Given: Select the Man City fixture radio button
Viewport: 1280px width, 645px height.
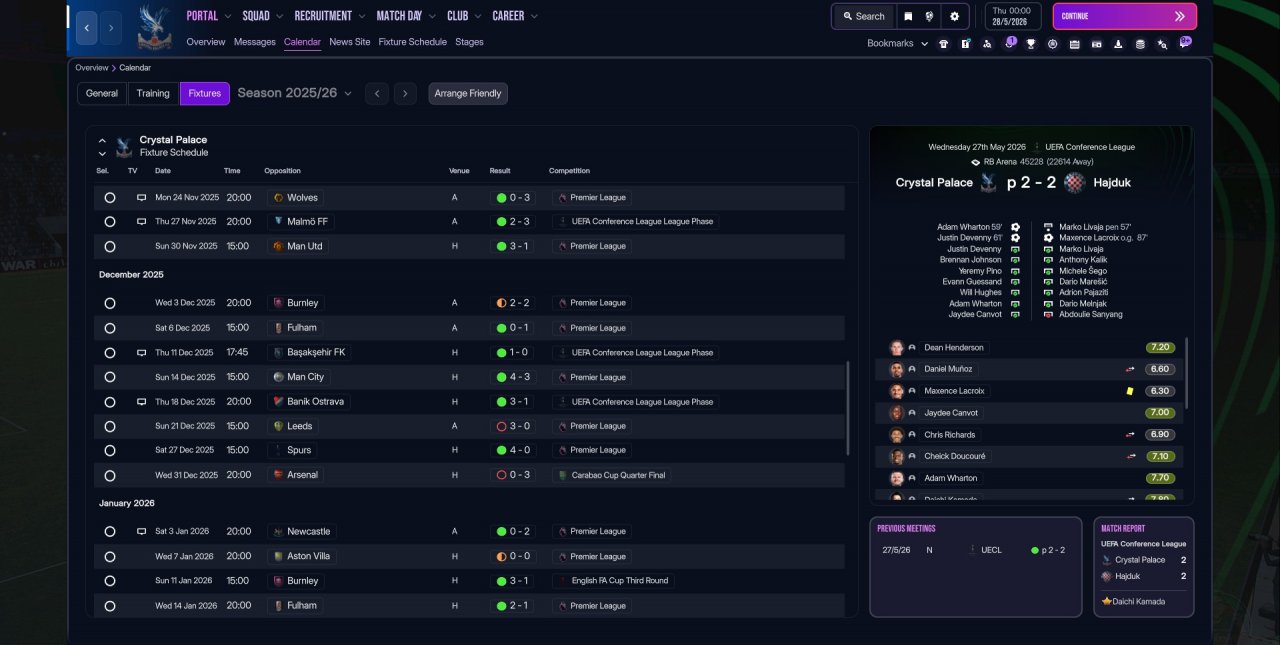Looking at the screenshot, I should pos(110,377).
